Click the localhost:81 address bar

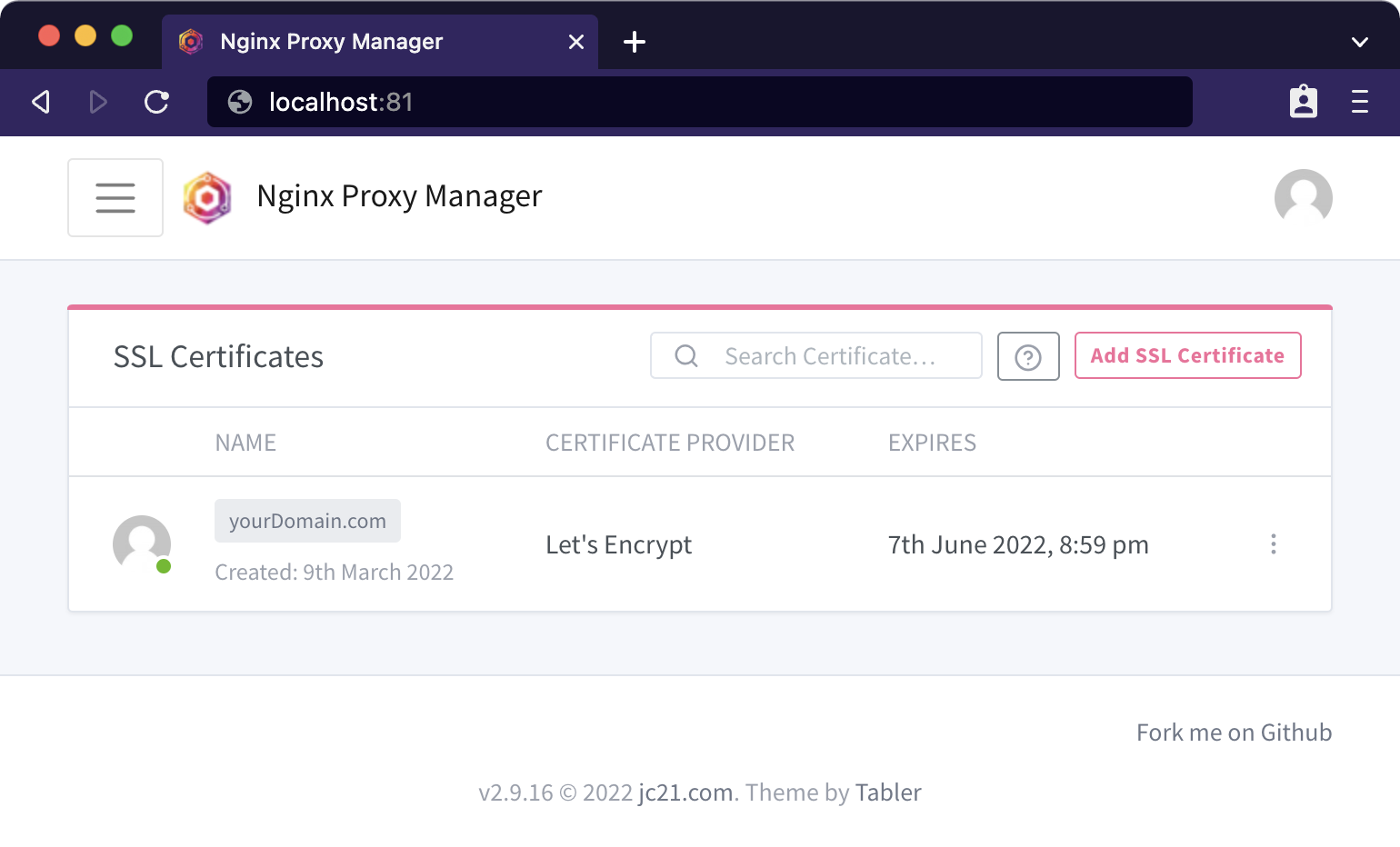(700, 102)
